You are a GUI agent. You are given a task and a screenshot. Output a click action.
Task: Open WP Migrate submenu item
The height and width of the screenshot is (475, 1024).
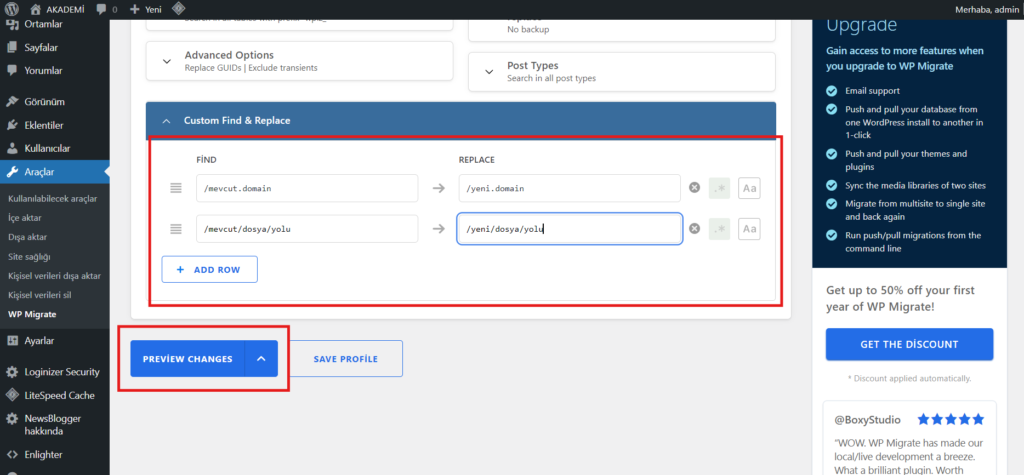tap(32, 314)
